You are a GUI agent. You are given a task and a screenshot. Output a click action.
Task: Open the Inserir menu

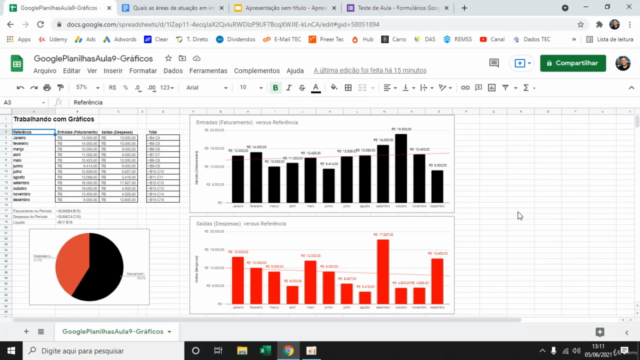tap(113, 71)
